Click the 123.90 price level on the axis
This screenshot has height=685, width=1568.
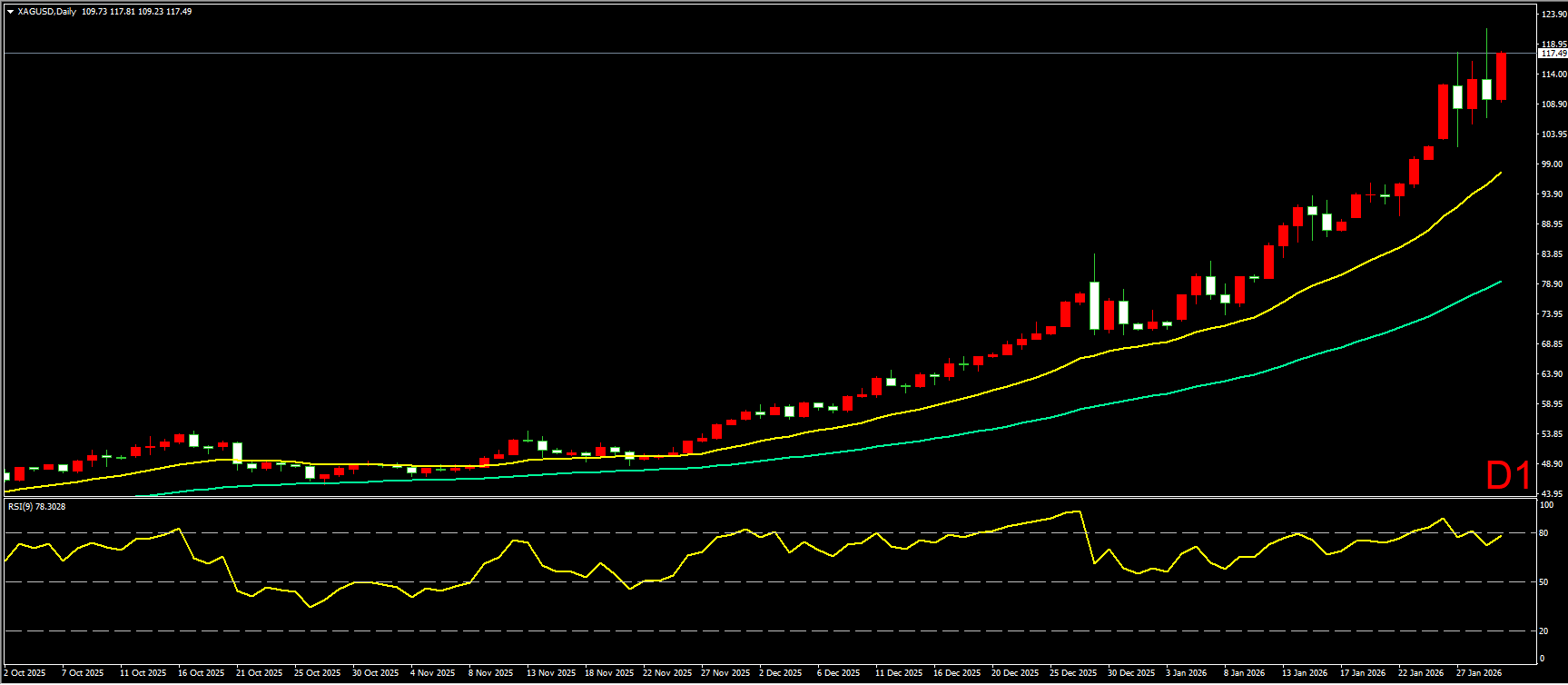(x=1553, y=14)
